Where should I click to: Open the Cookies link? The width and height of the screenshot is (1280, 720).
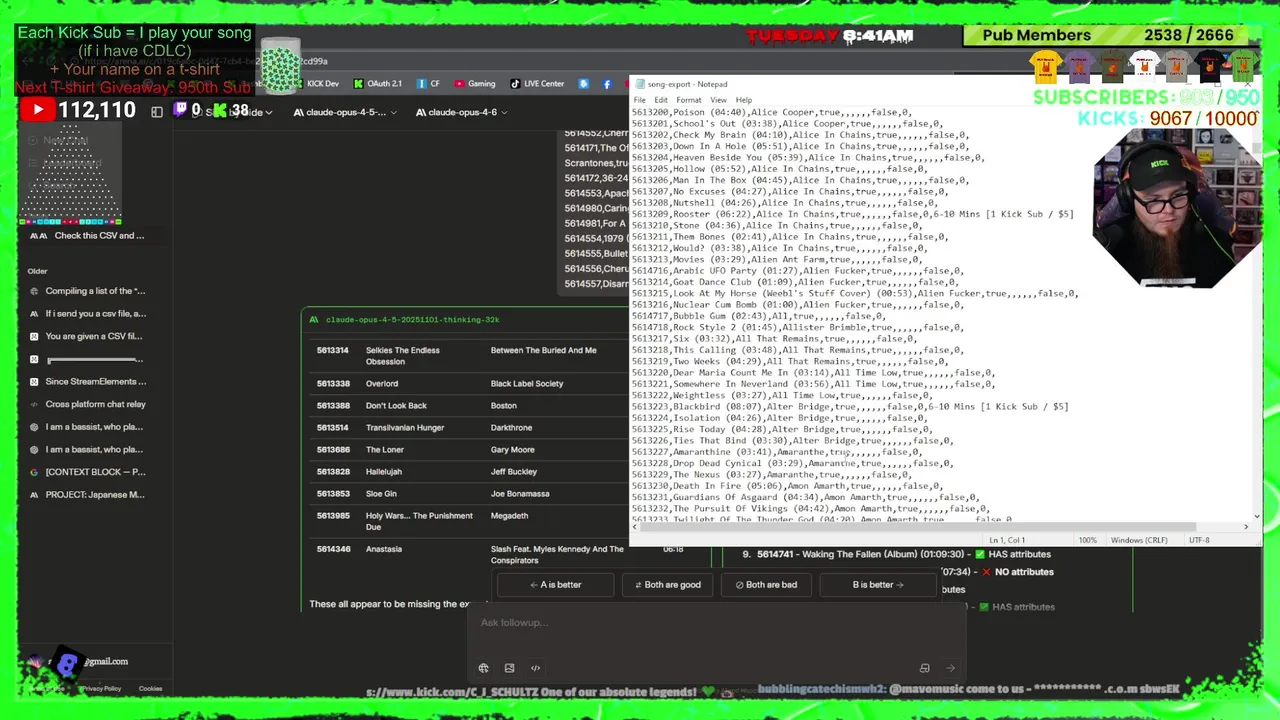(x=150, y=688)
